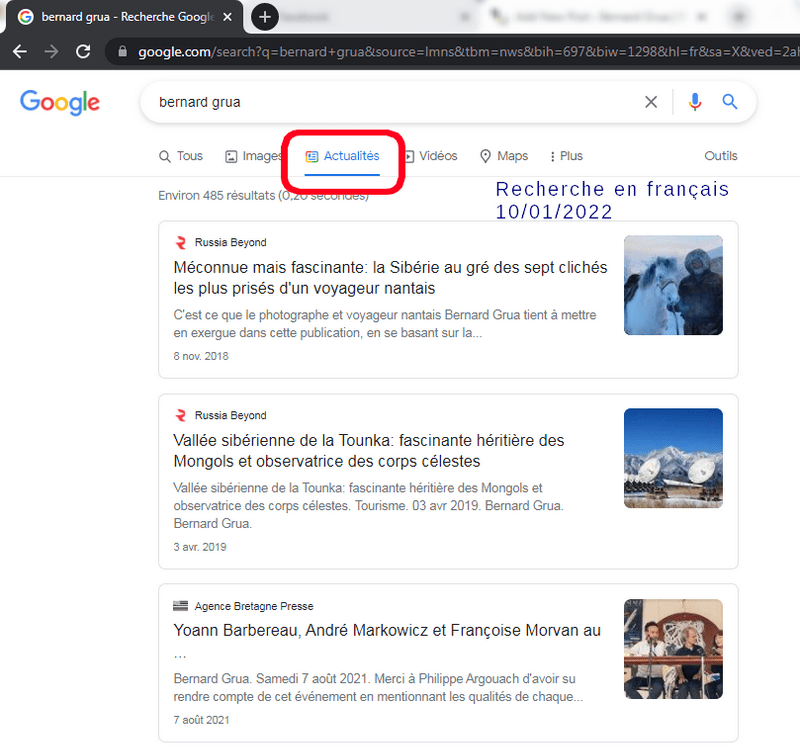Screen dimensions: 800x748
Task: Select the Images search tab
Action: click(253, 156)
